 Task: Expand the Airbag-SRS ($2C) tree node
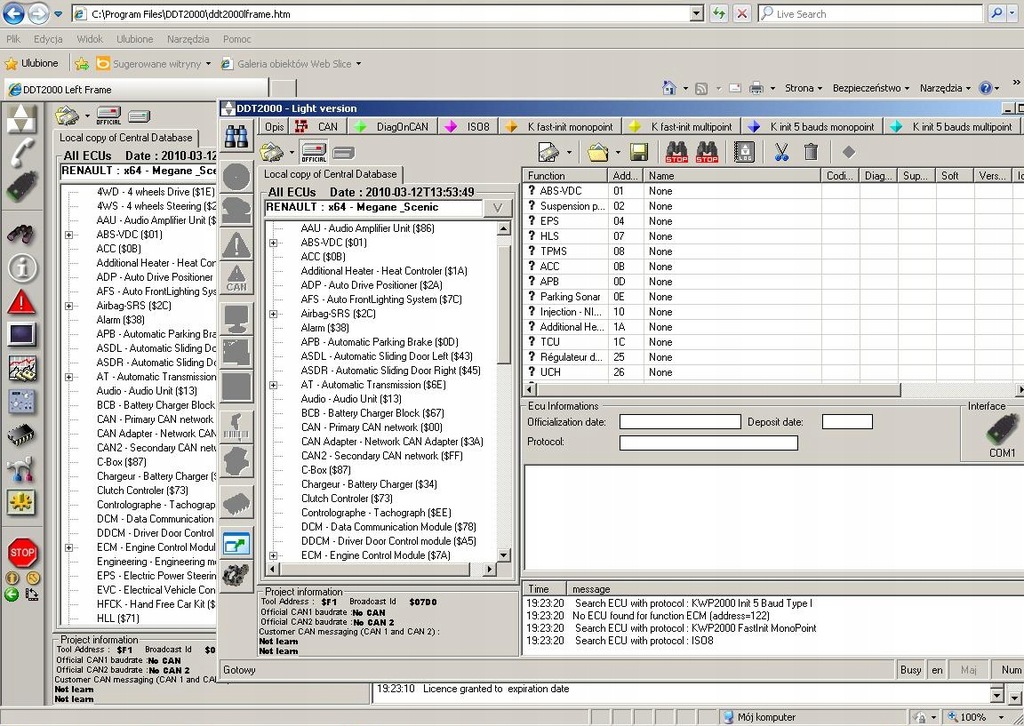[x=273, y=314]
